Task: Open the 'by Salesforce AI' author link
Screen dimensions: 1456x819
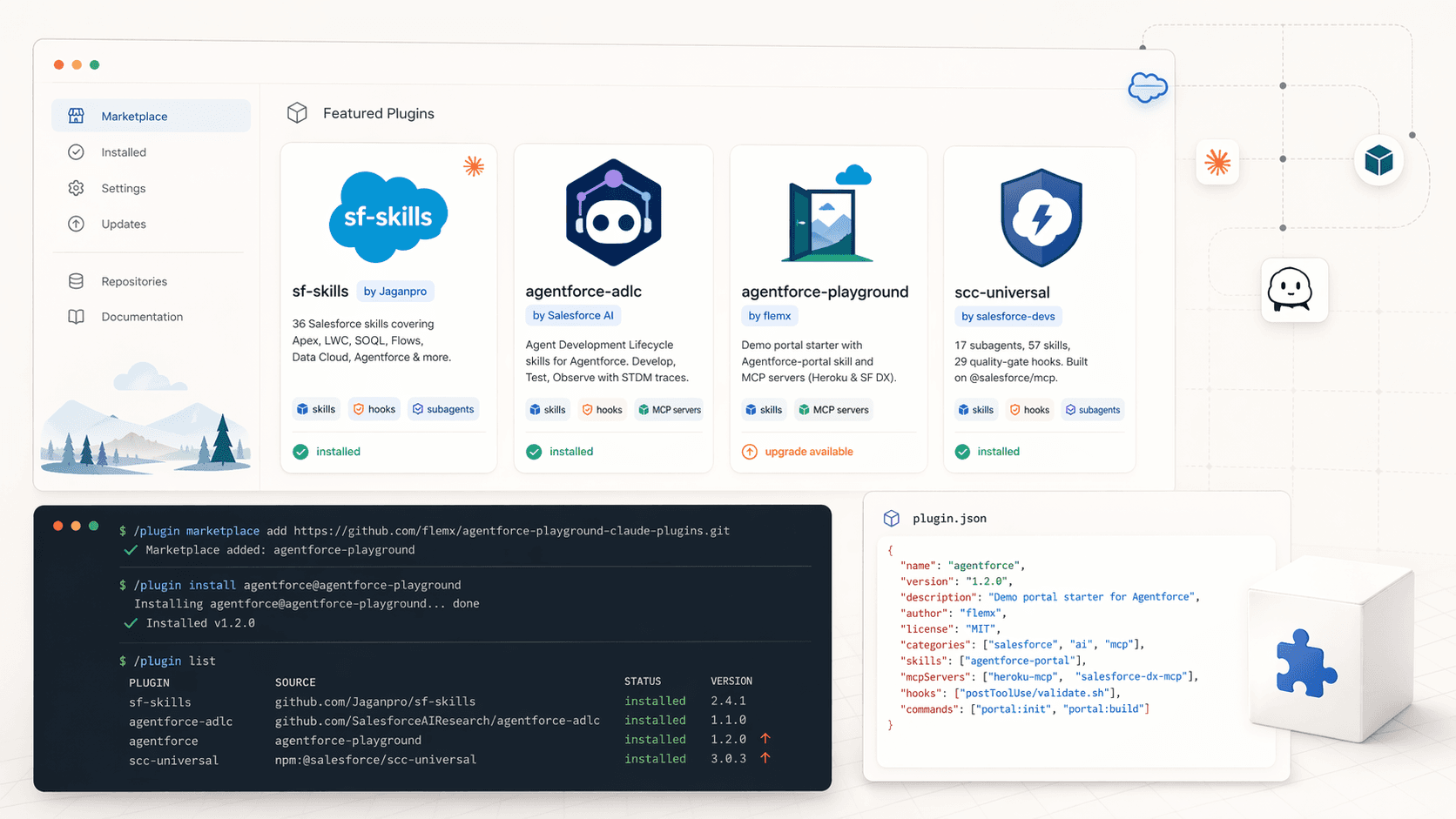Action: (573, 316)
